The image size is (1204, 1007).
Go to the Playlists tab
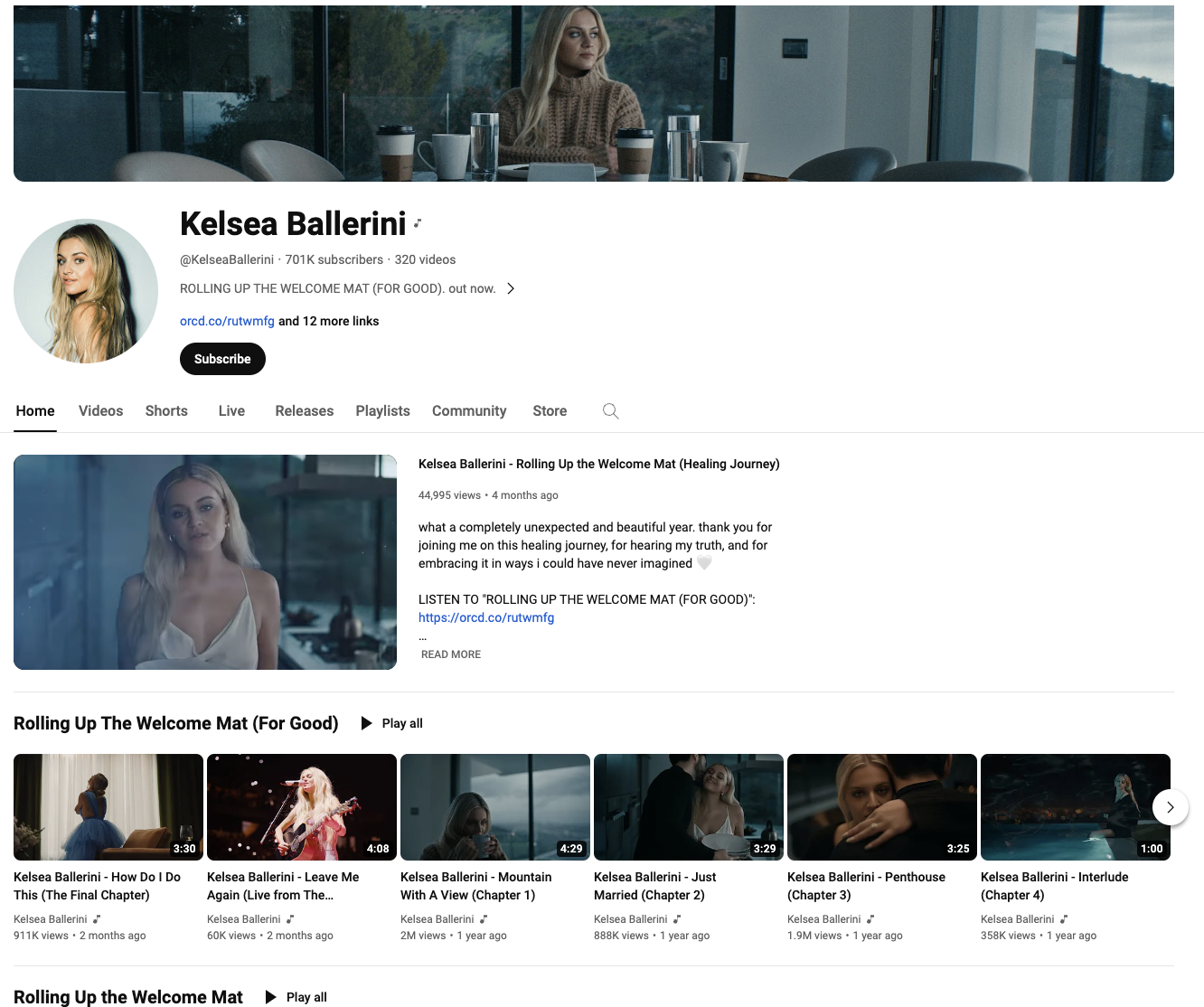point(382,411)
